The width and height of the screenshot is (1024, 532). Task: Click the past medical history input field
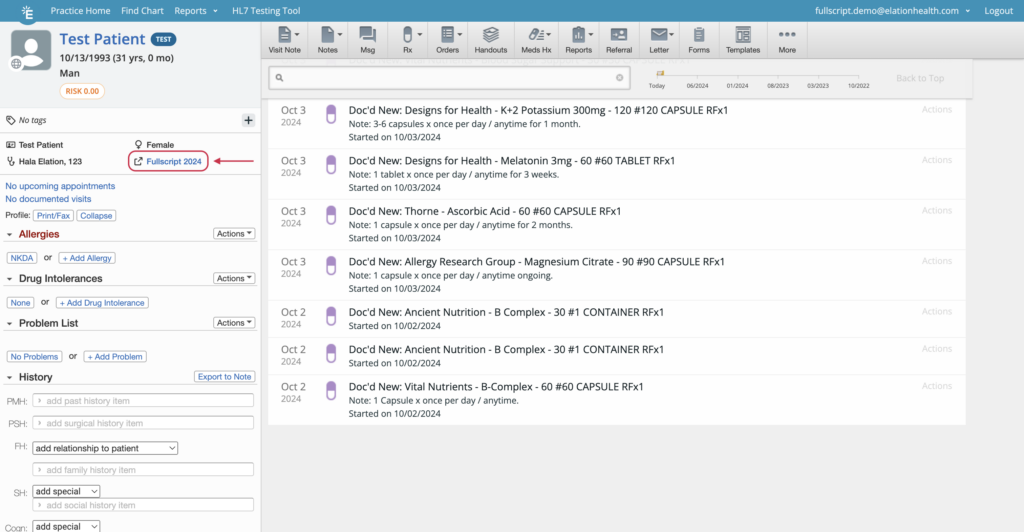(143, 401)
